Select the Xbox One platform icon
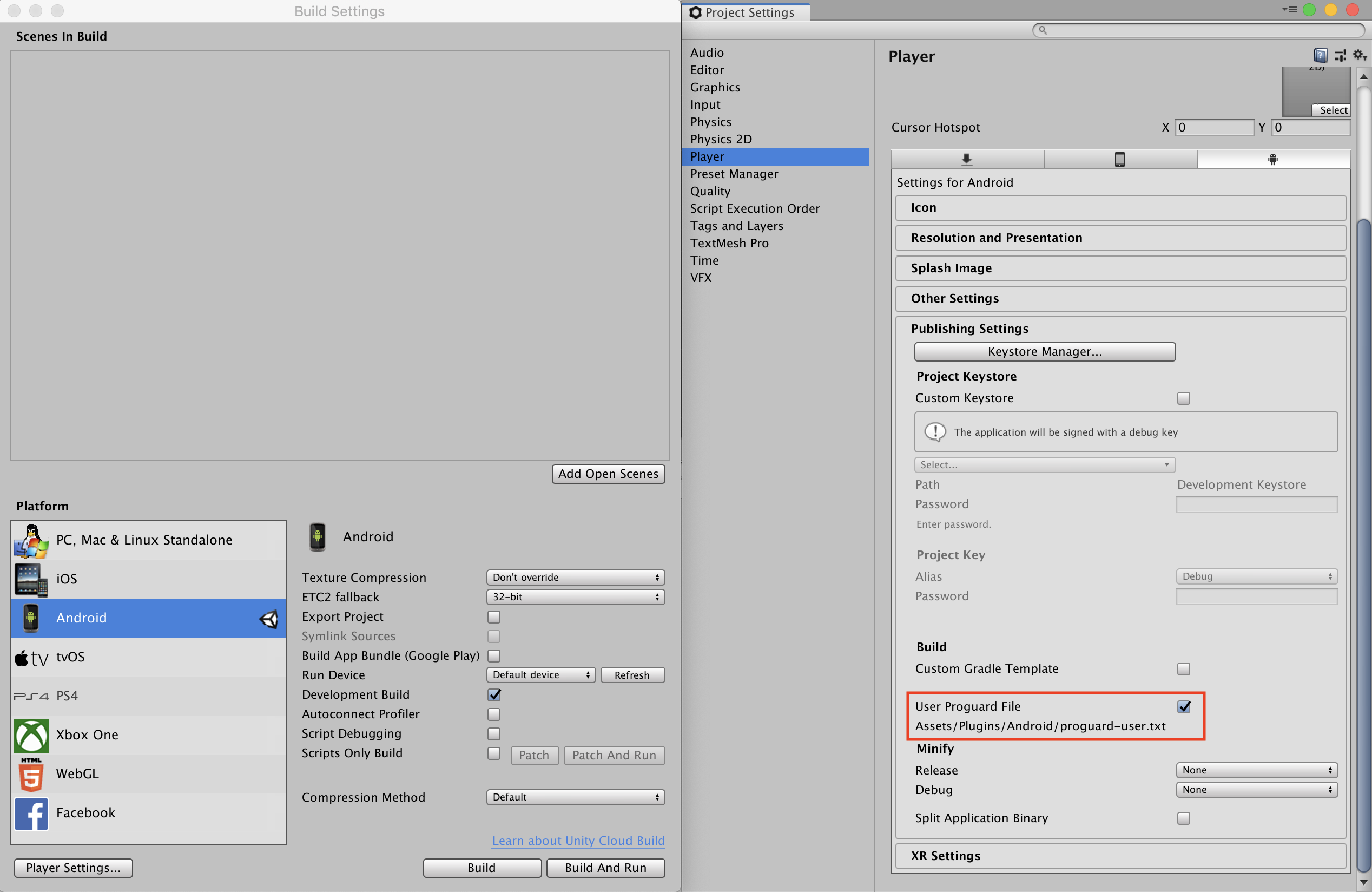This screenshot has height=892, width=1372. click(x=29, y=734)
